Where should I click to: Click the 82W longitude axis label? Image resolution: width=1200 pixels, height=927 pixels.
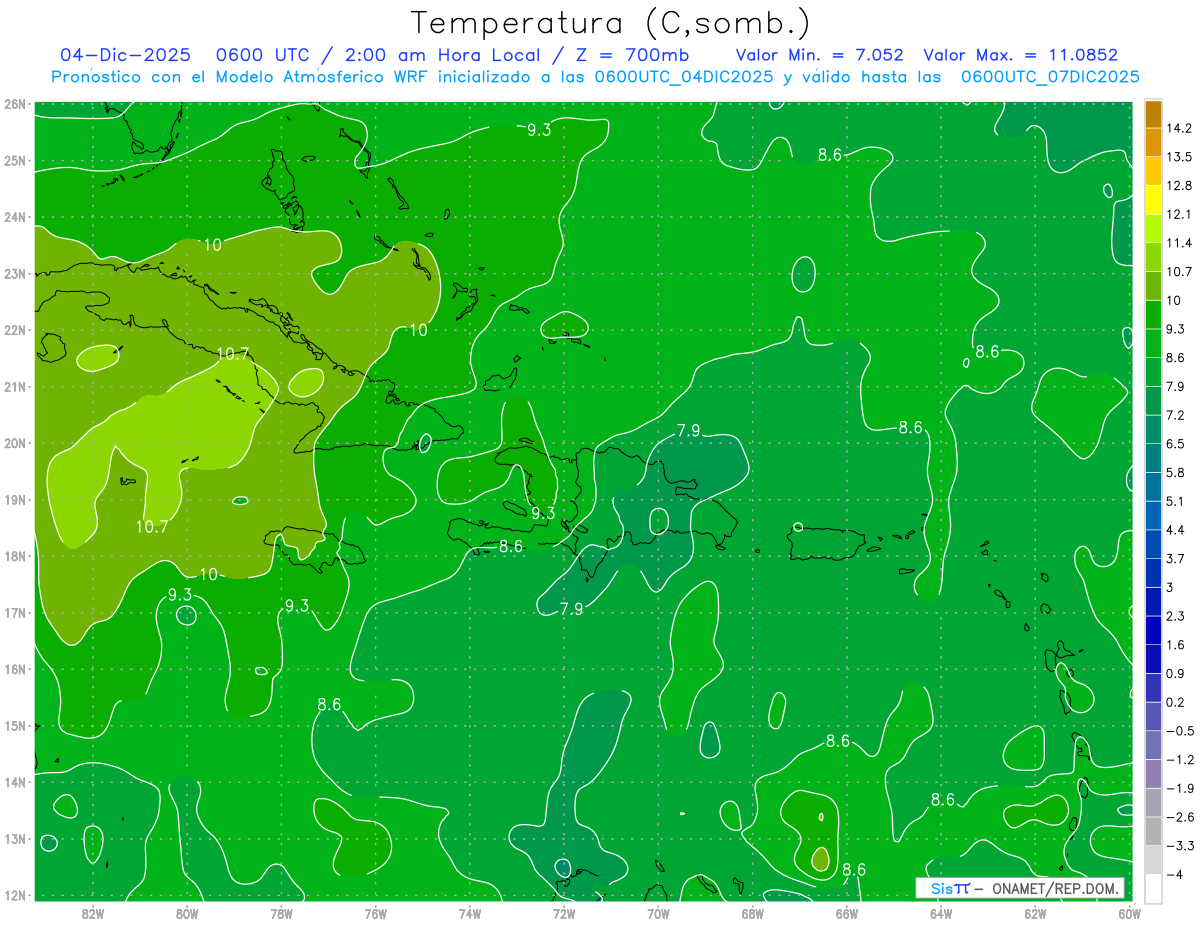click(92, 913)
